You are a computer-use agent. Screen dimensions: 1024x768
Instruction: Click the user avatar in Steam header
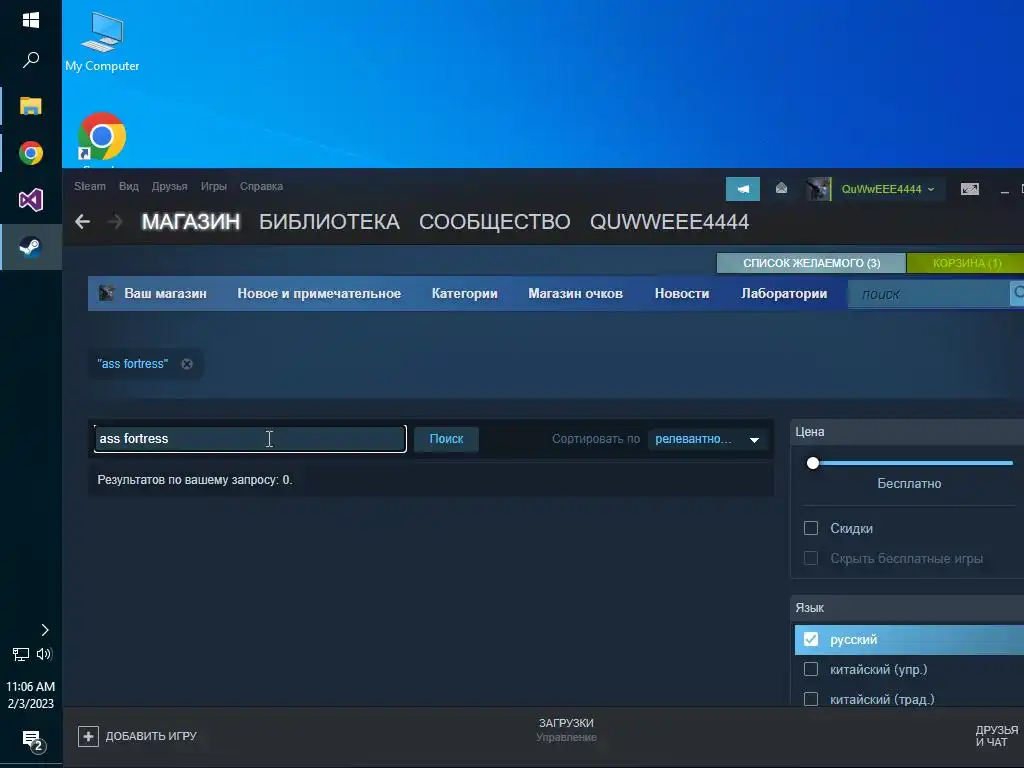coord(818,189)
